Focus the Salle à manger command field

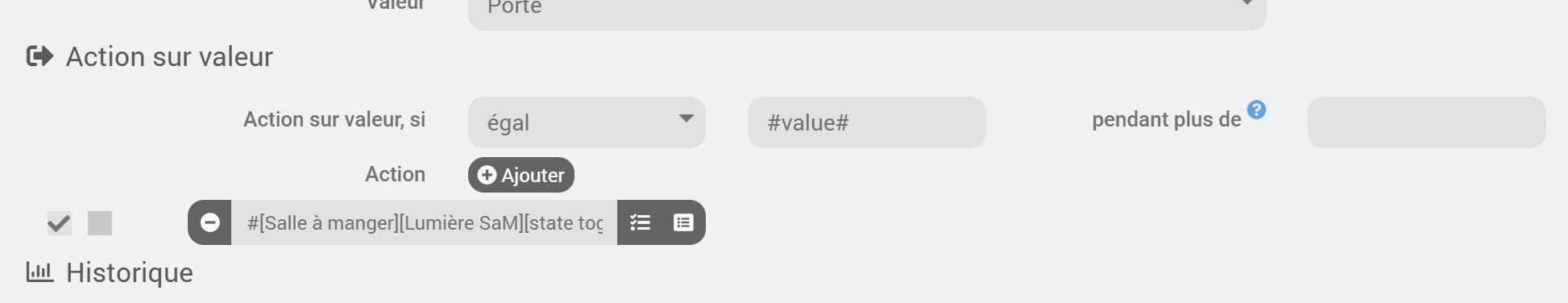click(425, 222)
